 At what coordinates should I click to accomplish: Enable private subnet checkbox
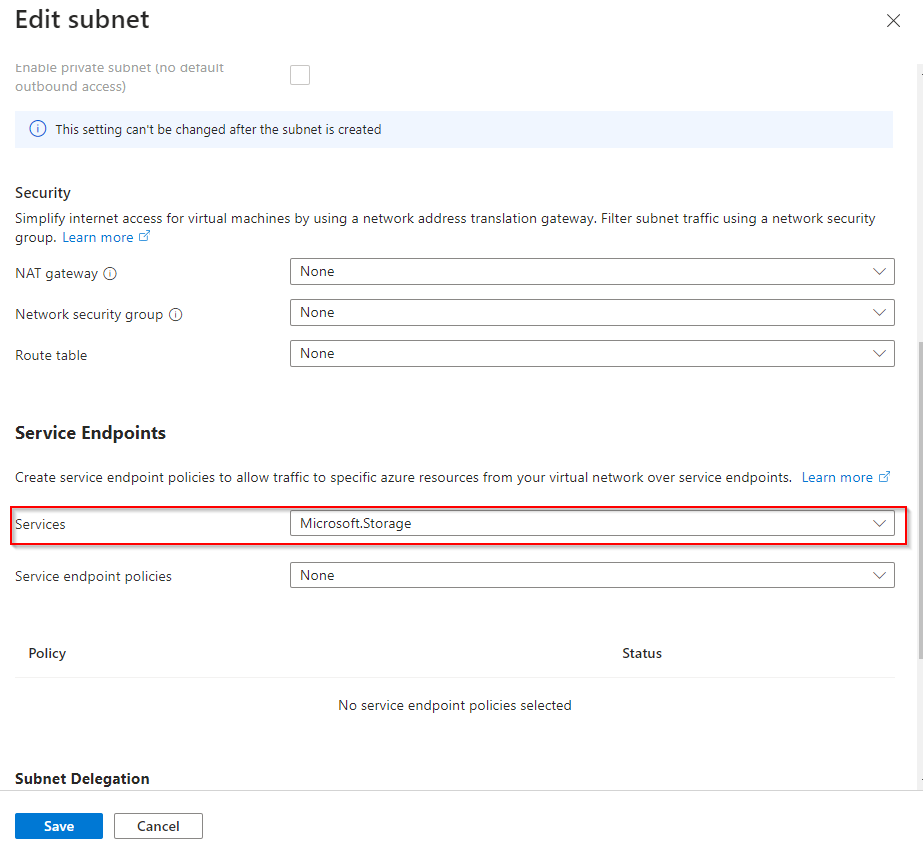point(300,75)
